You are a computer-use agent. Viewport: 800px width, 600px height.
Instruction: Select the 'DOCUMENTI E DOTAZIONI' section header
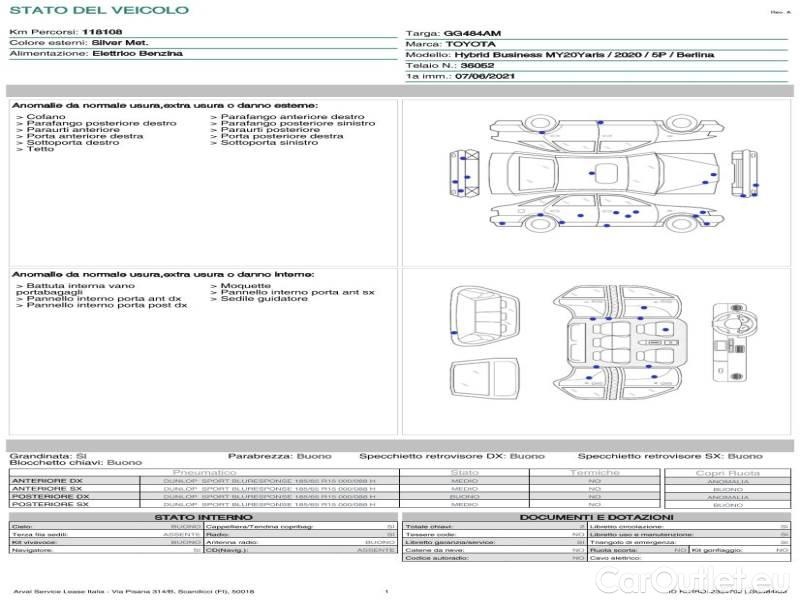click(x=596, y=517)
